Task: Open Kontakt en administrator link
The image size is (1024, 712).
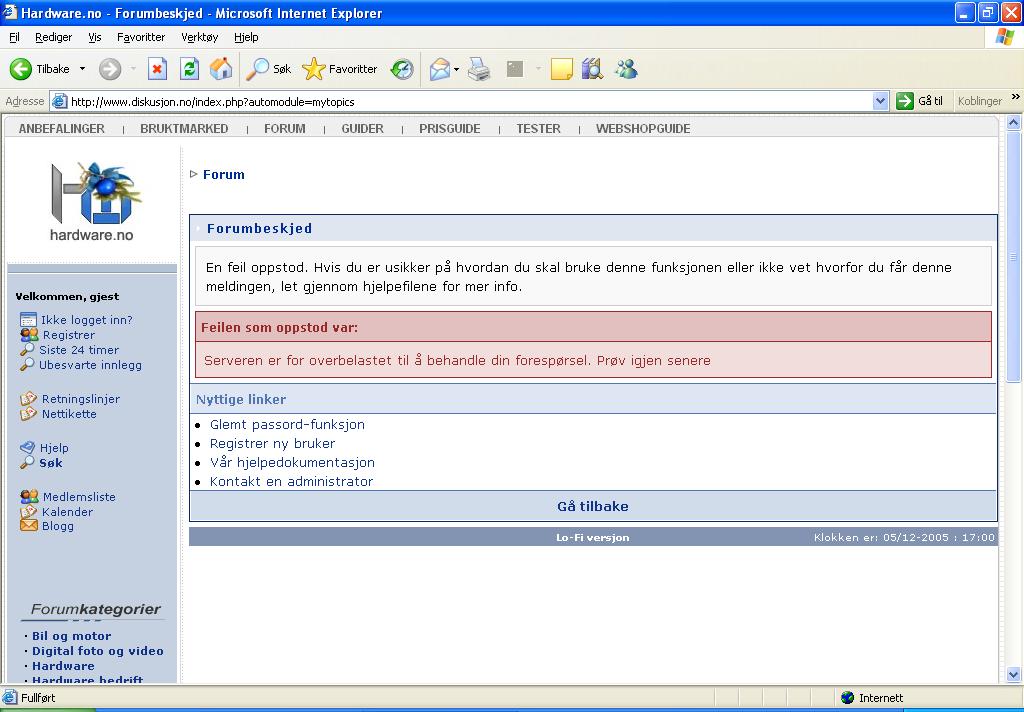Action: pos(291,481)
